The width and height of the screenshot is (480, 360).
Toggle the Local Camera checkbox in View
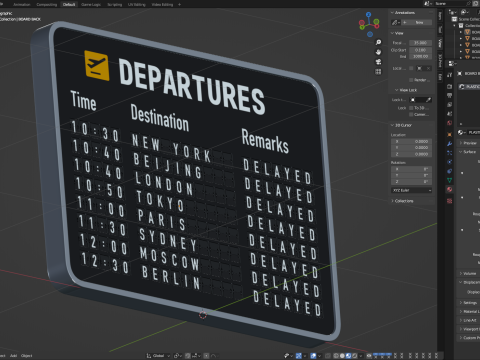click(411, 68)
